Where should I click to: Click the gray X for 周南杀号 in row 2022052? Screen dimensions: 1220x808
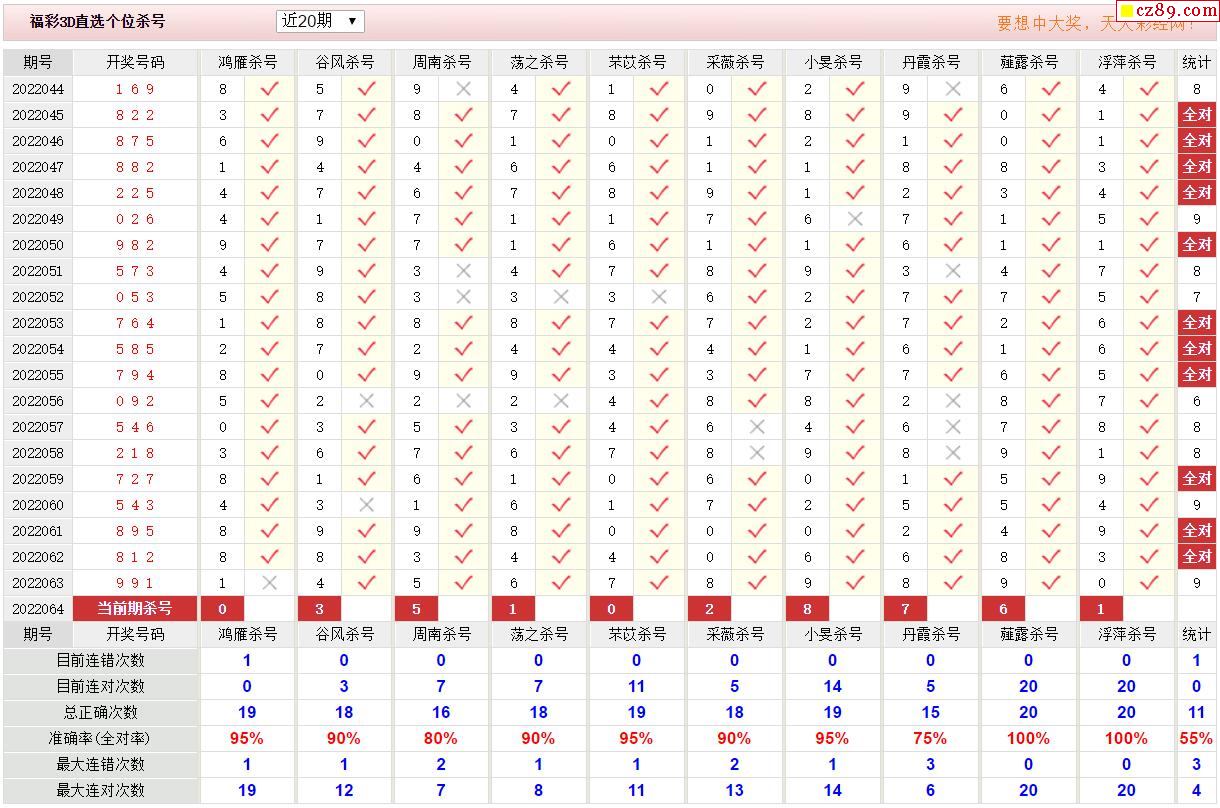point(463,297)
